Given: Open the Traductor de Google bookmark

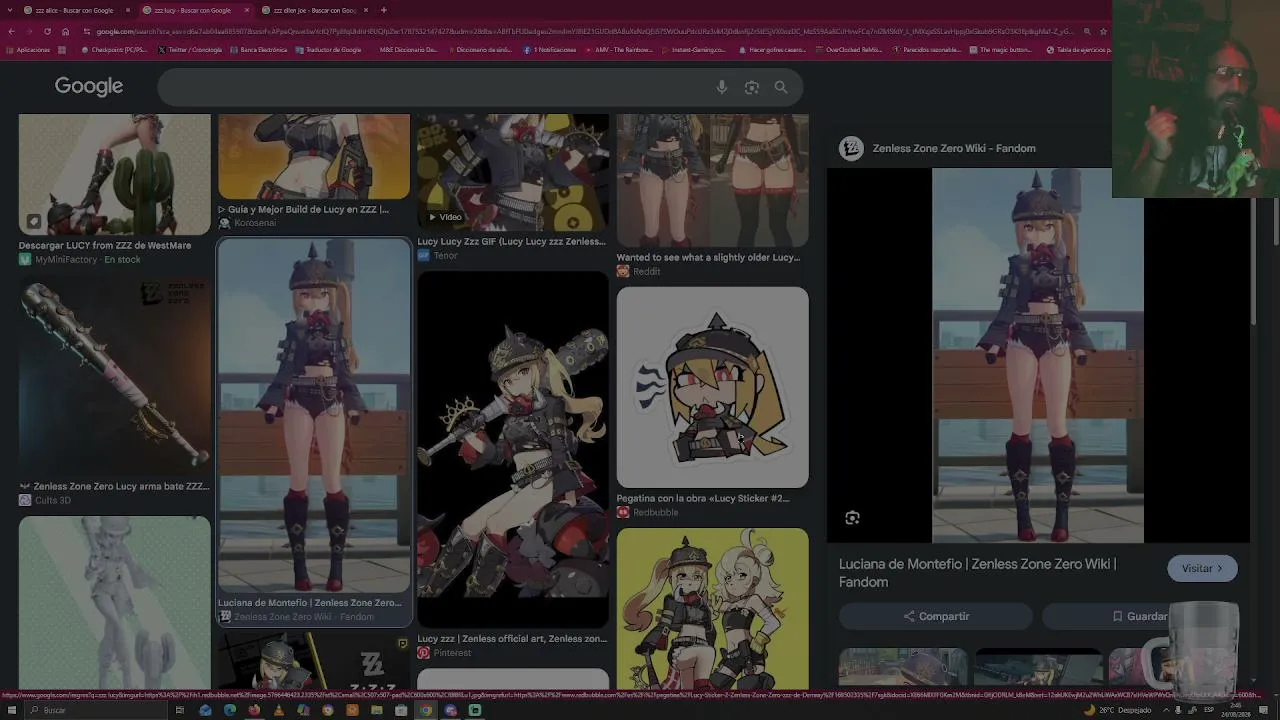Looking at the screenshot, I should tap(328, 49).
